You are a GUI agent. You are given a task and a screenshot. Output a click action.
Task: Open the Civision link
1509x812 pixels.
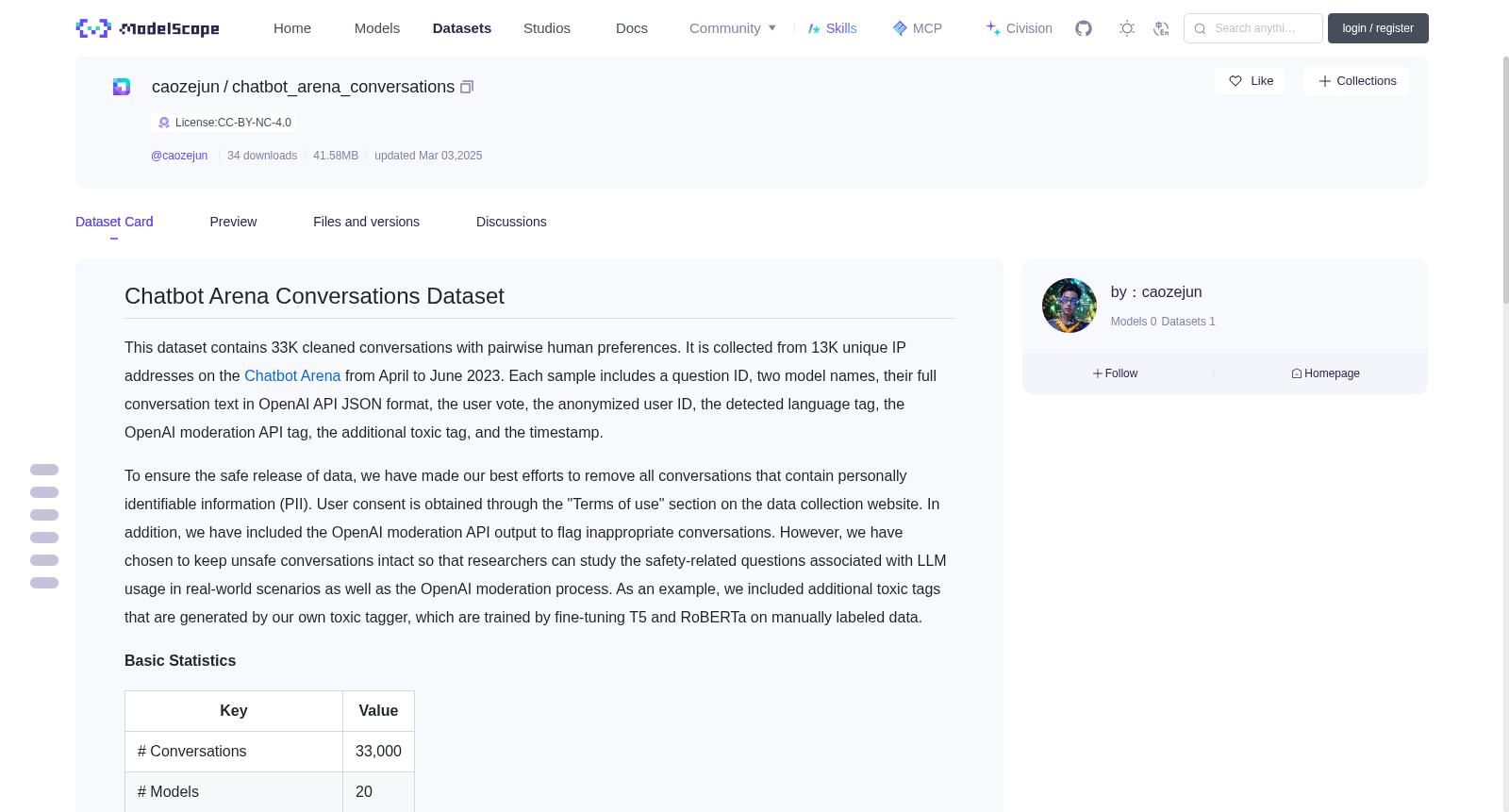tap(1019, 28)
